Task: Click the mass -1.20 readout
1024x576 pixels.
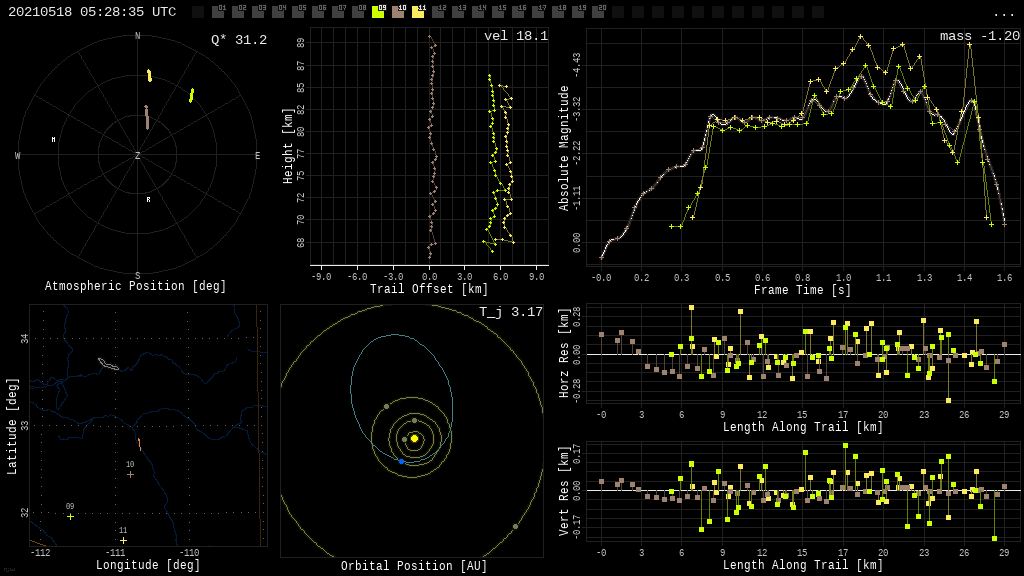Action: coord(979,36)
